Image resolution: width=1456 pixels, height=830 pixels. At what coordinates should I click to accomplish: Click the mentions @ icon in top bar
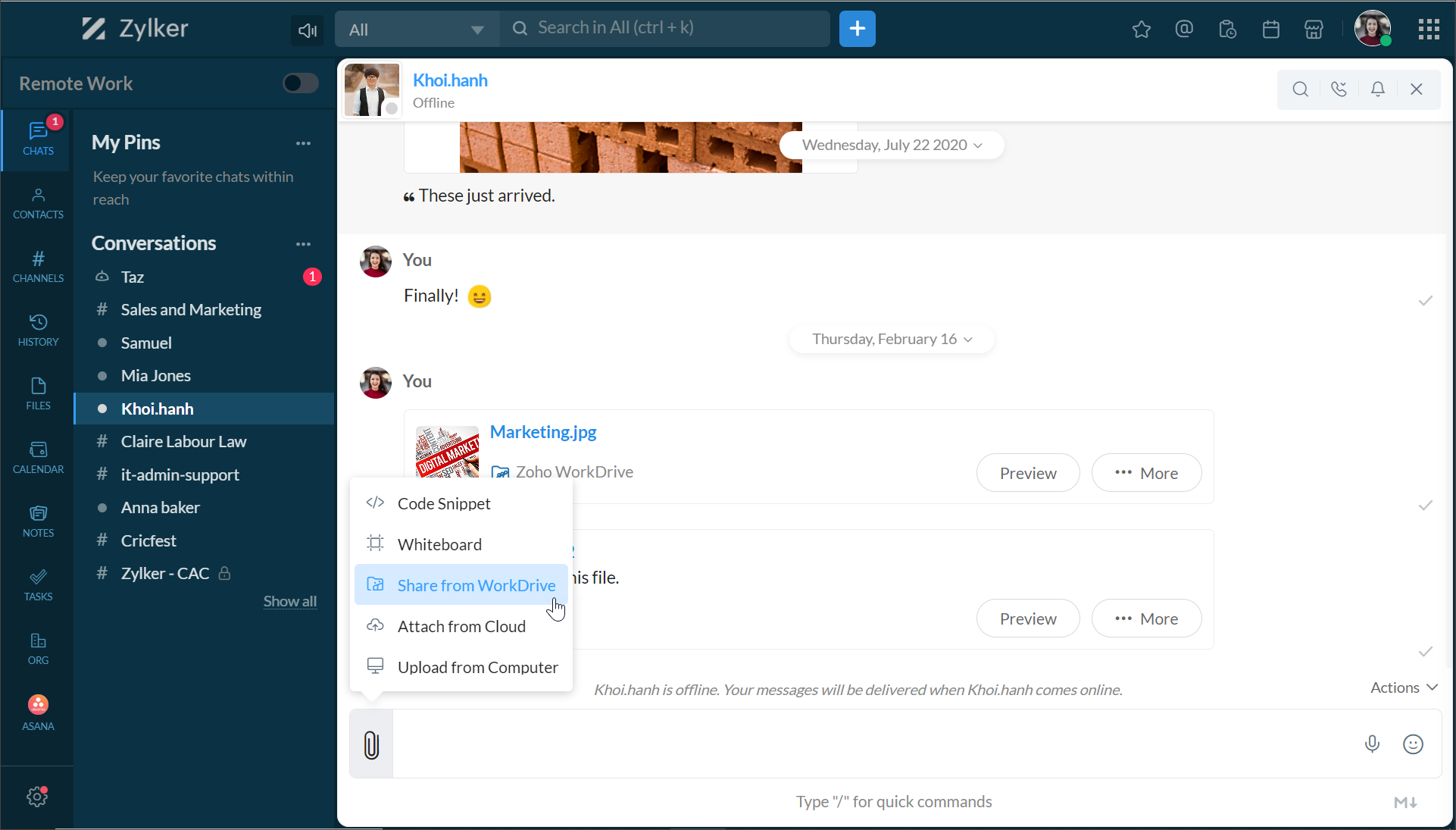click(x=1184, y=29)
